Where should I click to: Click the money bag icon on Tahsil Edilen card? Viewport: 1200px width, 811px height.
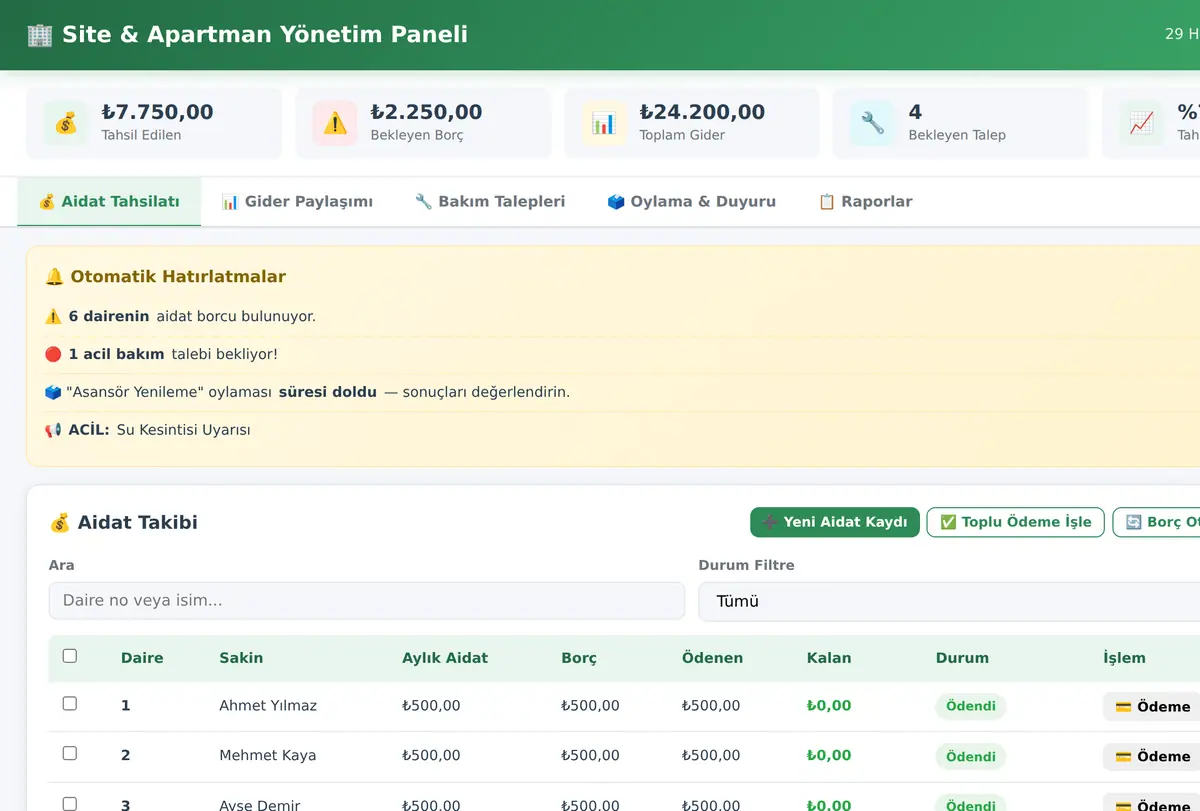pos(65,123)
